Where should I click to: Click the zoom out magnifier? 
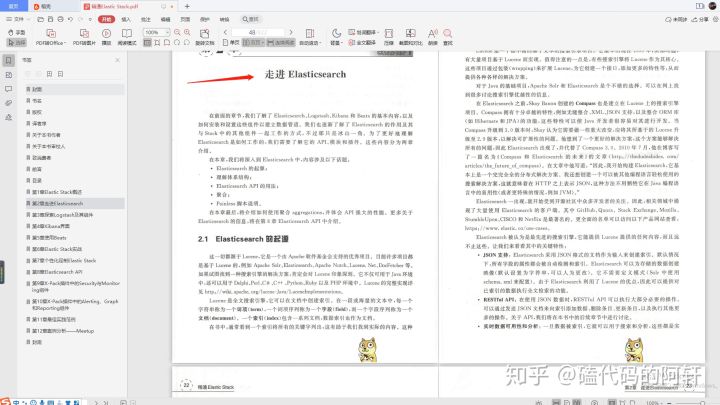click(x=177, y=32)
